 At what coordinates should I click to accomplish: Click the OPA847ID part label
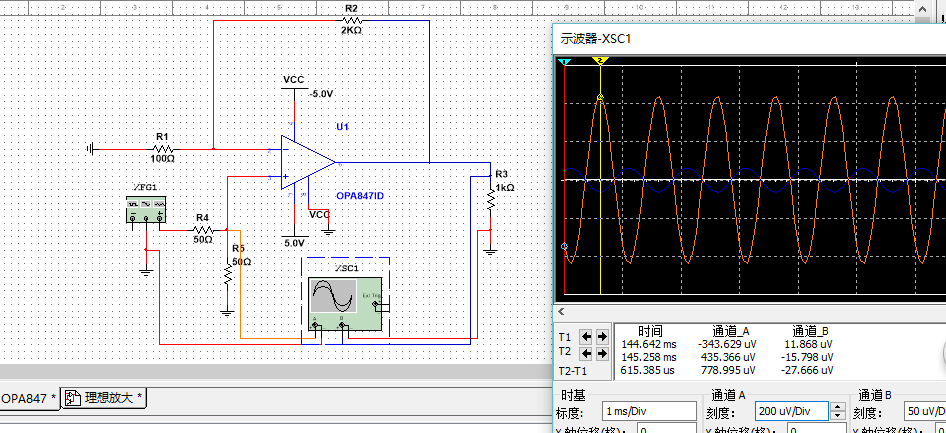point(360,196)
